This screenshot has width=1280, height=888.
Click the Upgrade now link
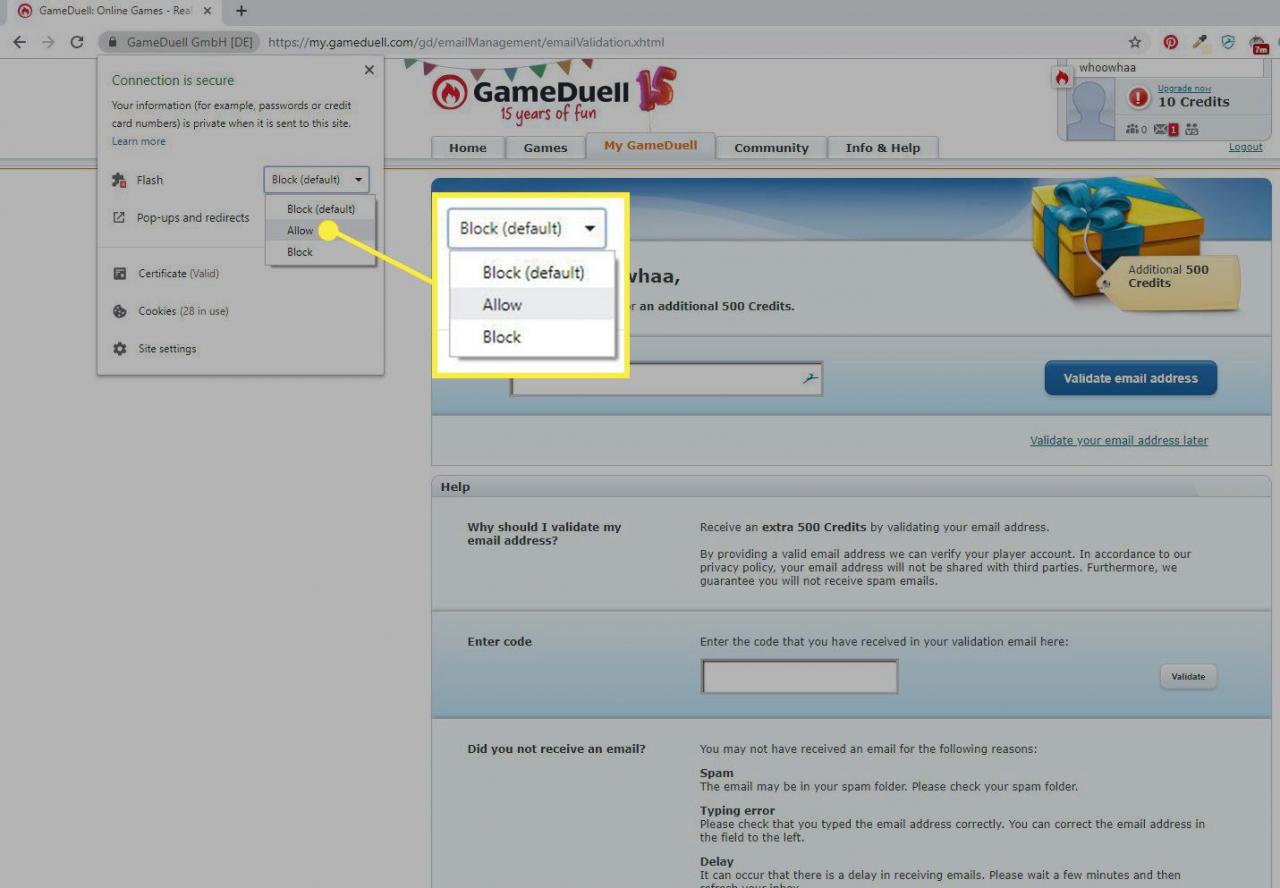click(x=1184, y=88)
